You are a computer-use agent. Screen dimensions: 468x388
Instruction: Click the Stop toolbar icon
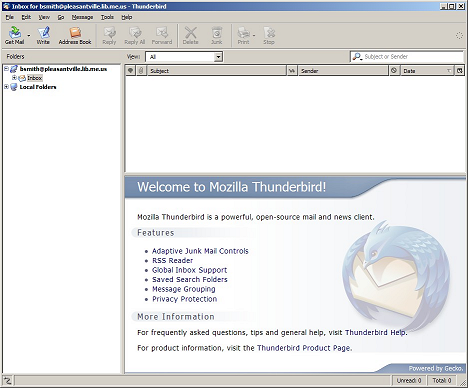269,35
